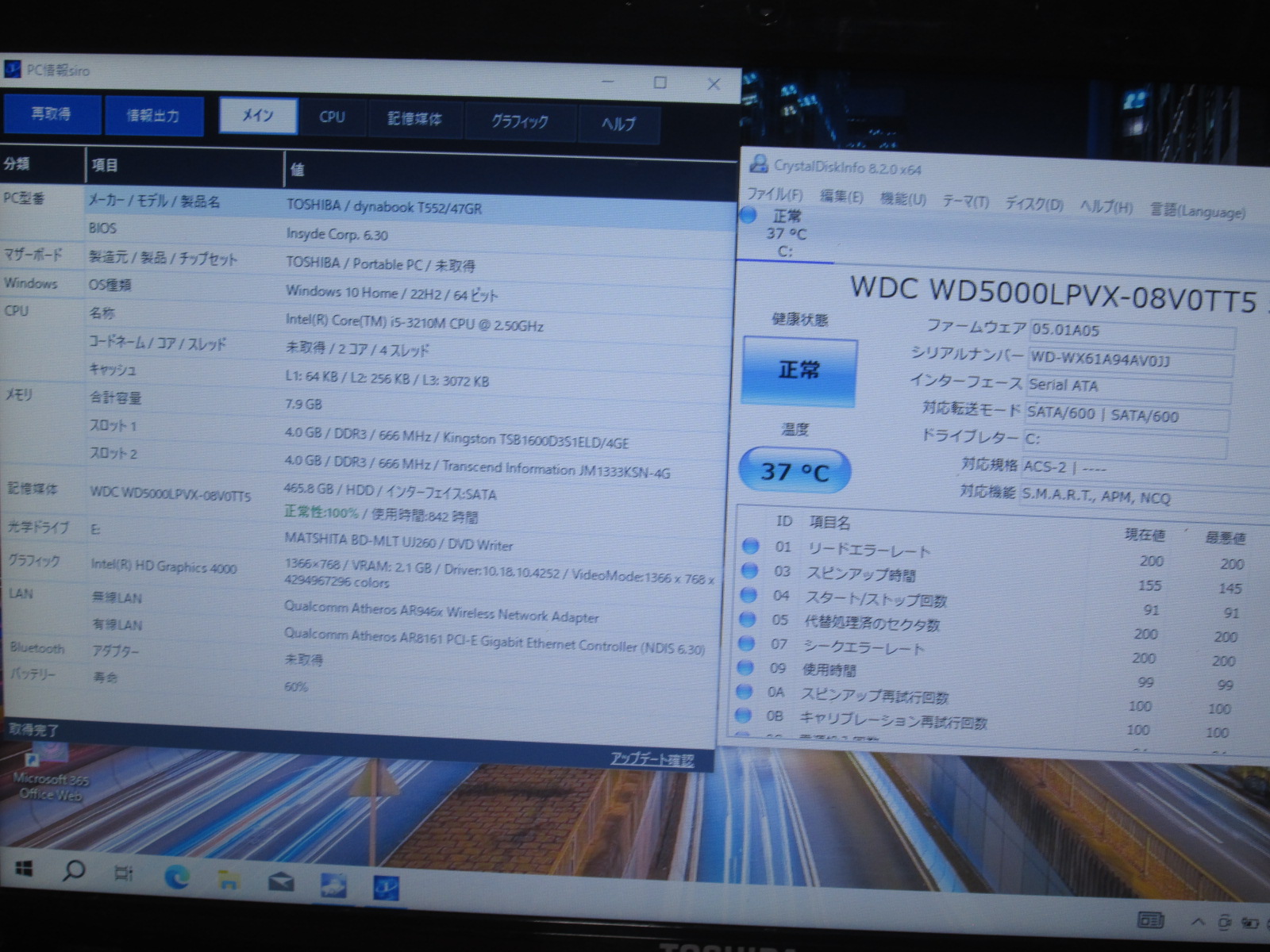Viewport: 1270px width, 952px height.
Task: Open the Windows Start menu
Action: click(23, 869)
